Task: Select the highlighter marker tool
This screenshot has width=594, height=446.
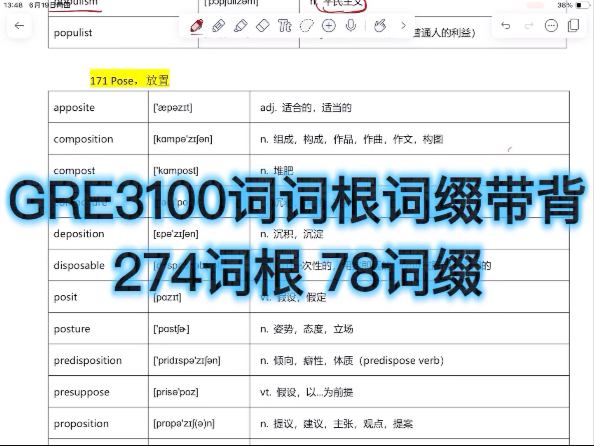Action: (241, 26)
